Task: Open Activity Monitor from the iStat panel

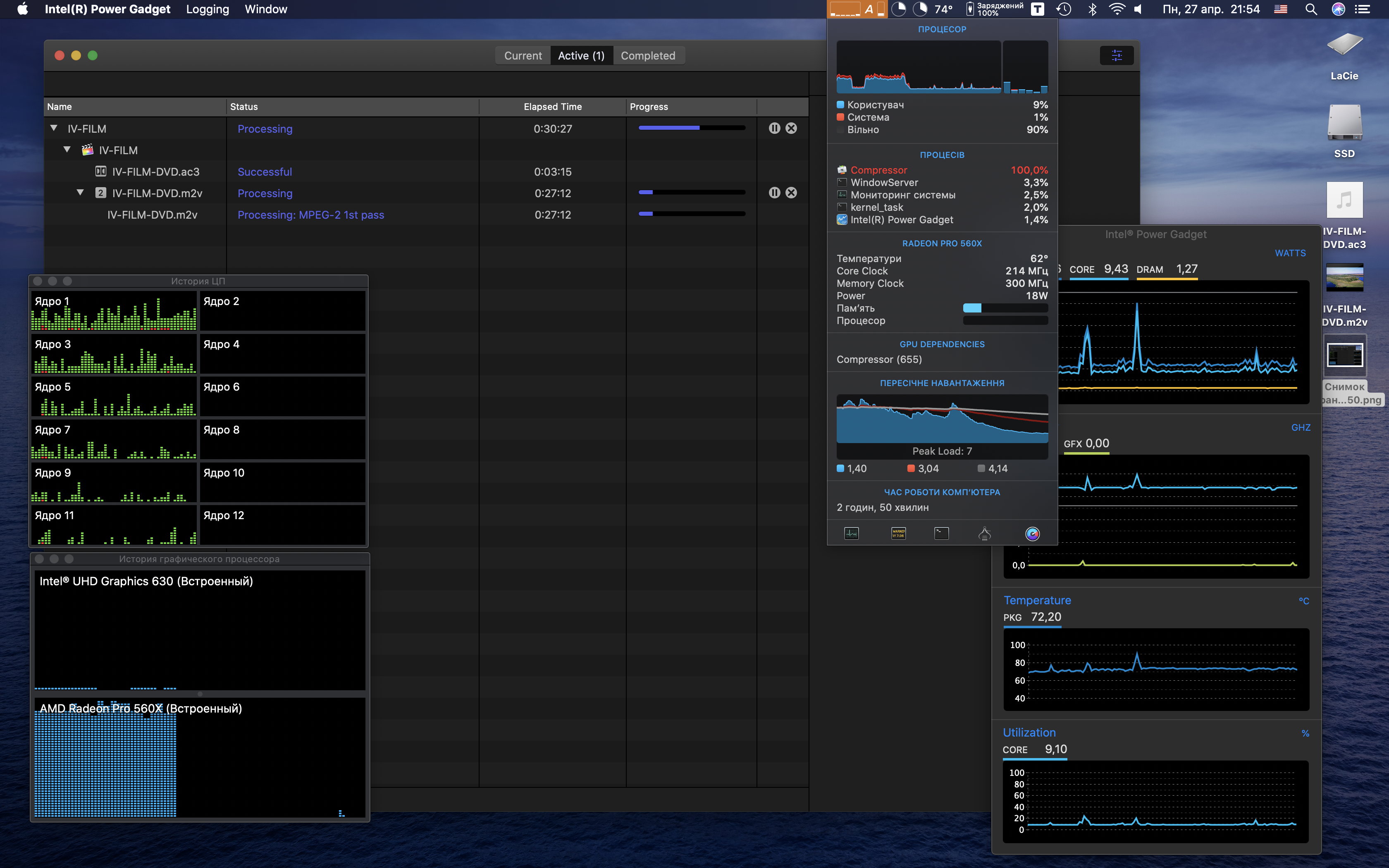Action: point(851,534)
